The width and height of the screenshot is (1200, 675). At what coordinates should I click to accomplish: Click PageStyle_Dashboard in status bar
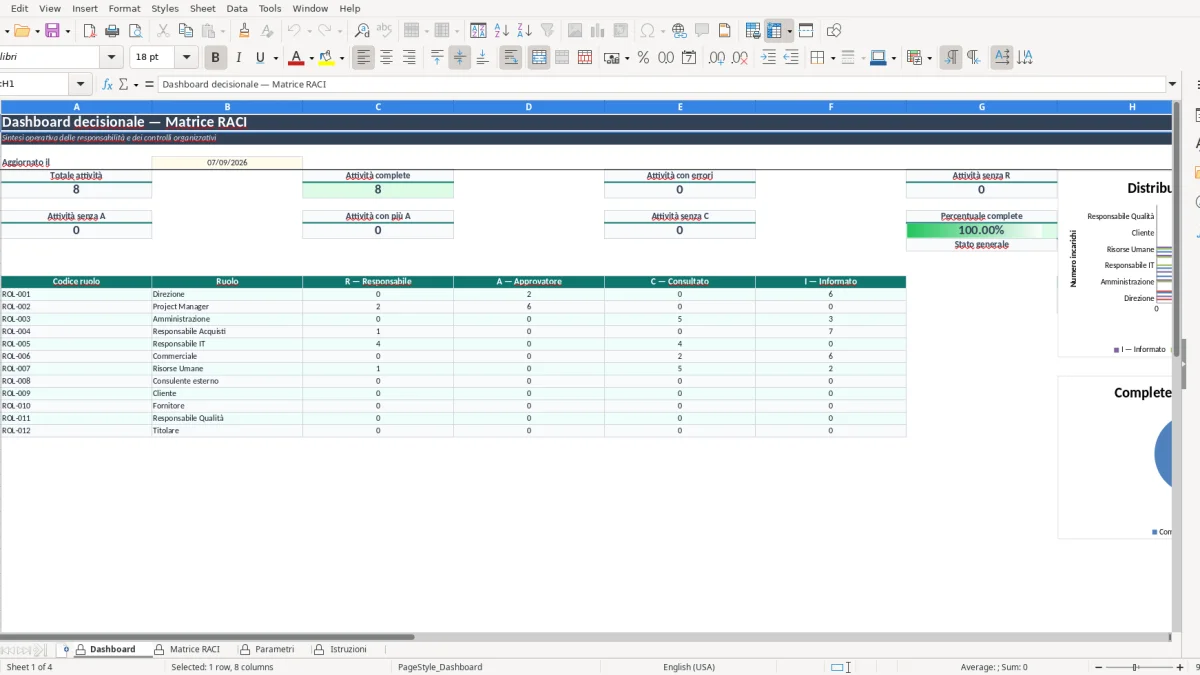tap(440, 667)
